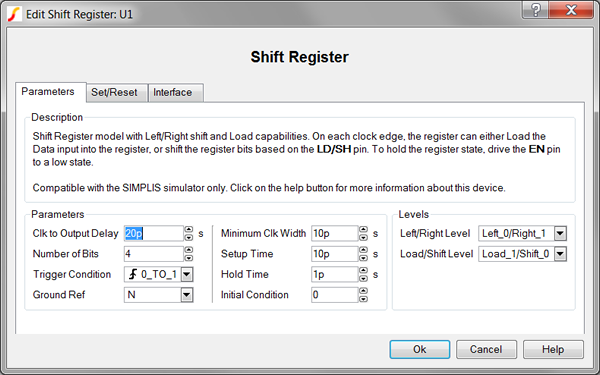Click the Cancel button
600x375 pixels.
click(x=486, y=349)
